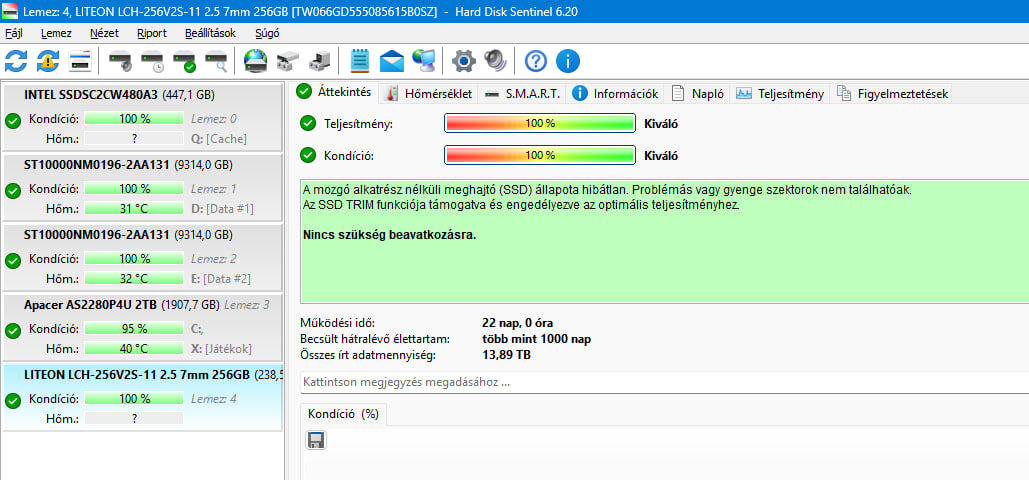Open the blue notepad report icon
This screenshot has height=480, width=1029.
(x=360, y=61)
